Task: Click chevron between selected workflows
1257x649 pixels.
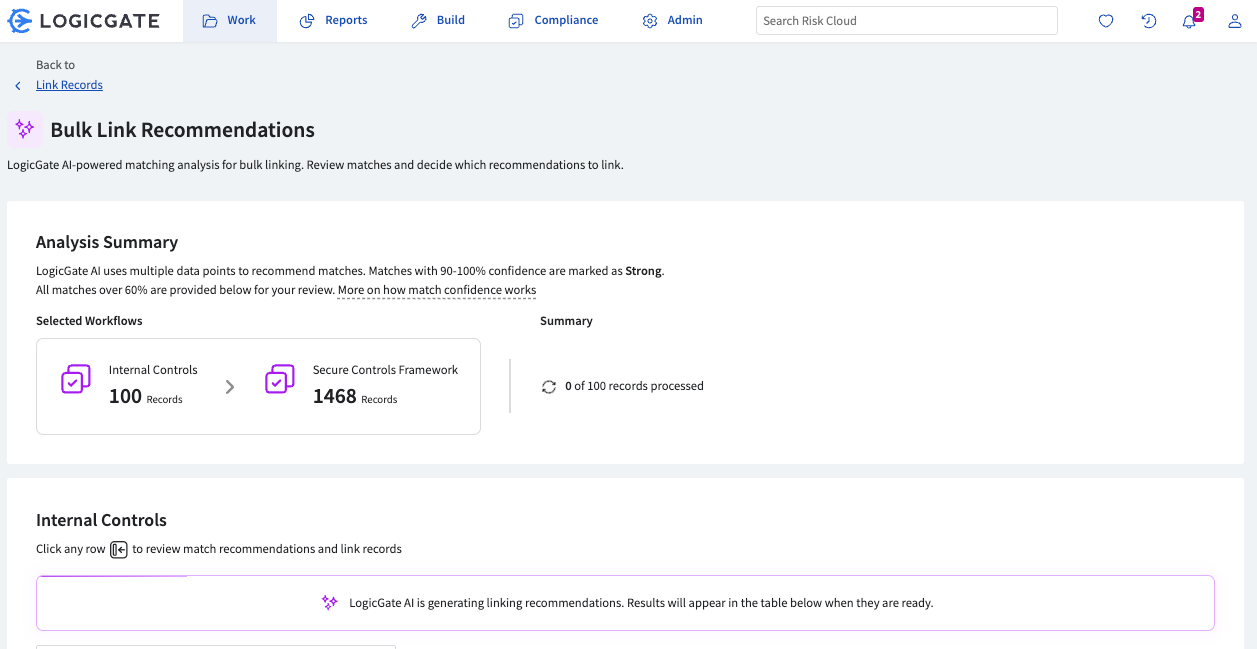Action: [x=230, y=387]
